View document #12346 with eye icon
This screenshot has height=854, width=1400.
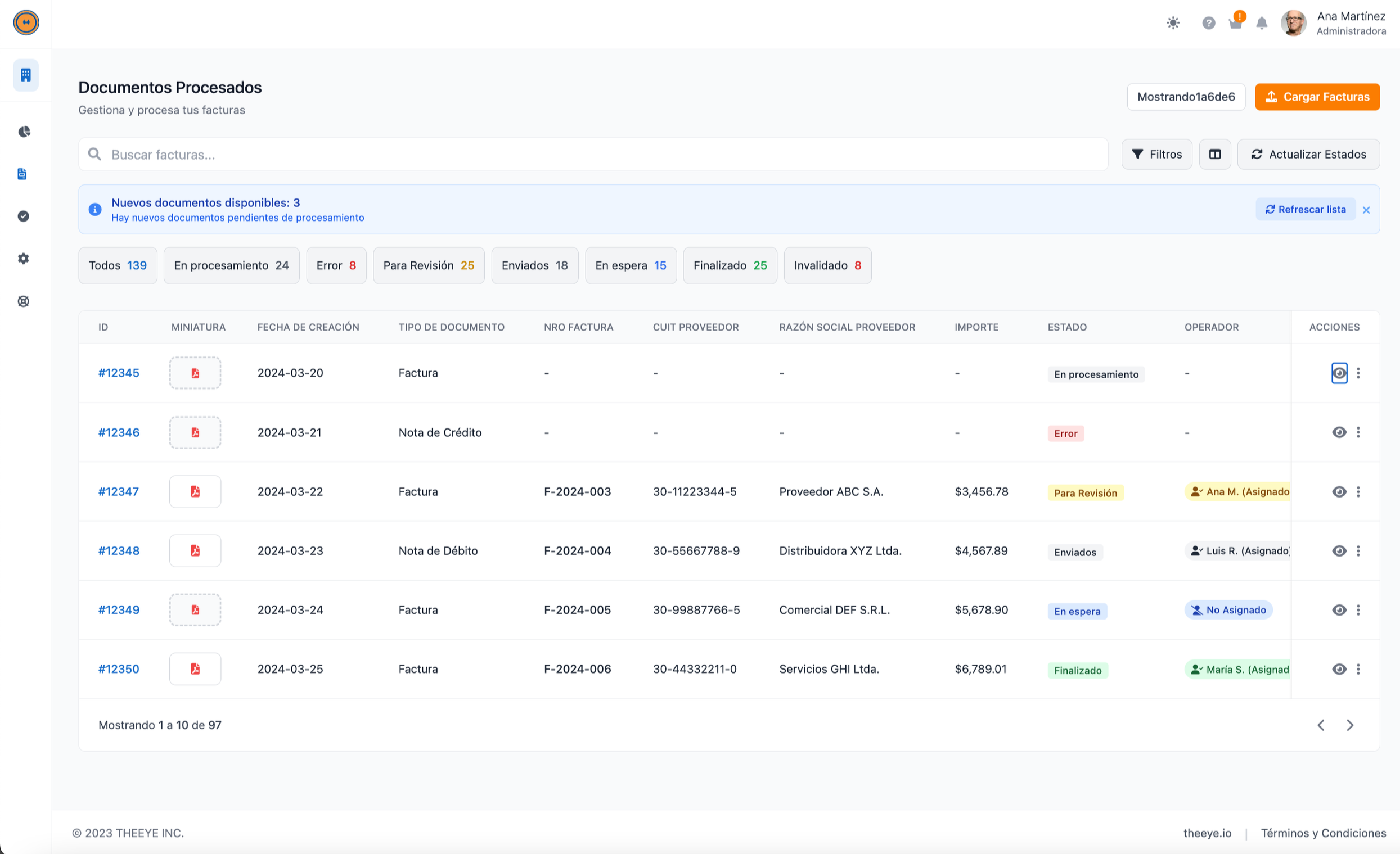tap(1339, 433)
